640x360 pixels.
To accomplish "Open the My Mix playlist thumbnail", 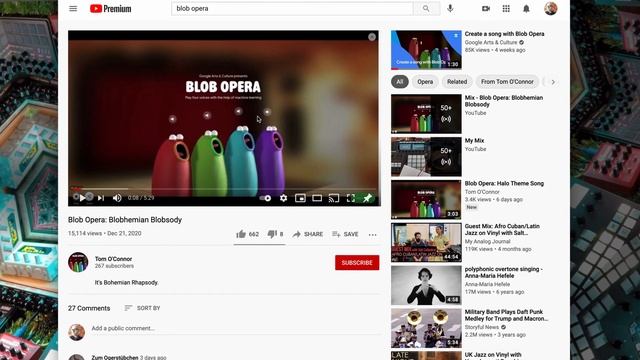I will (x=426, y=157).
